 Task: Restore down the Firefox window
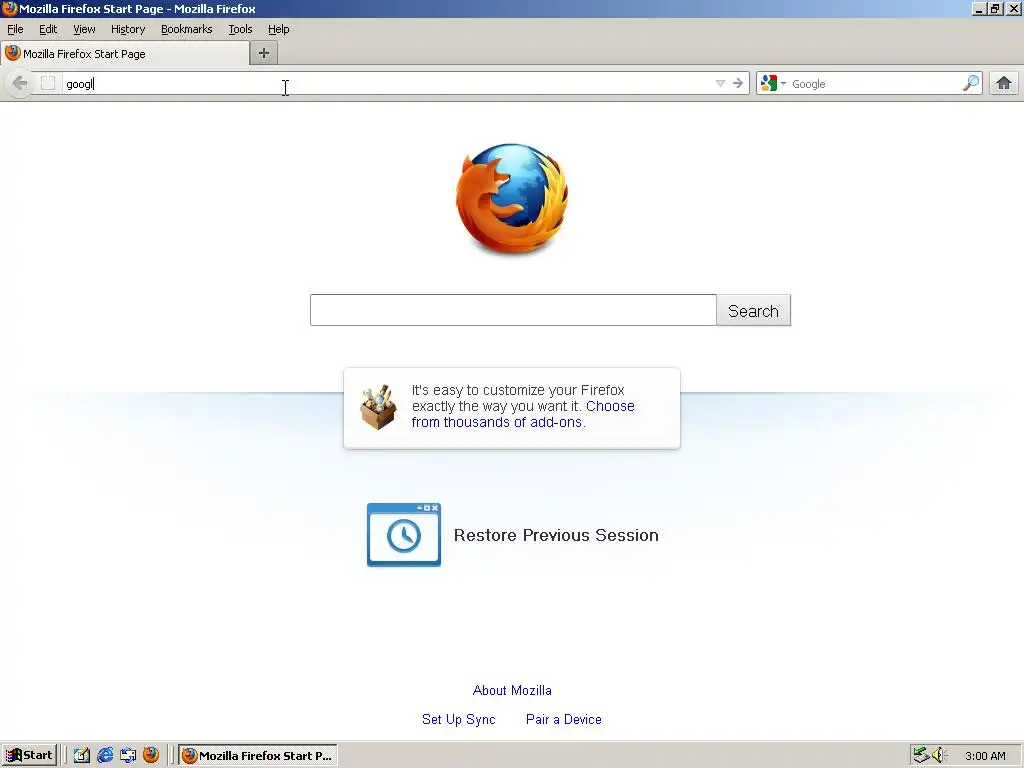(995, 8)
